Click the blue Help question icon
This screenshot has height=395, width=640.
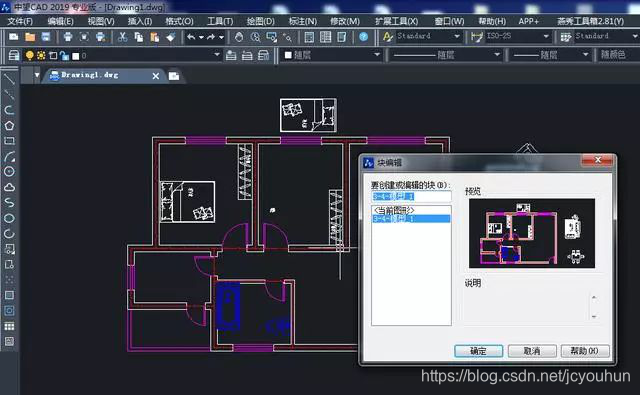(363, 37)
